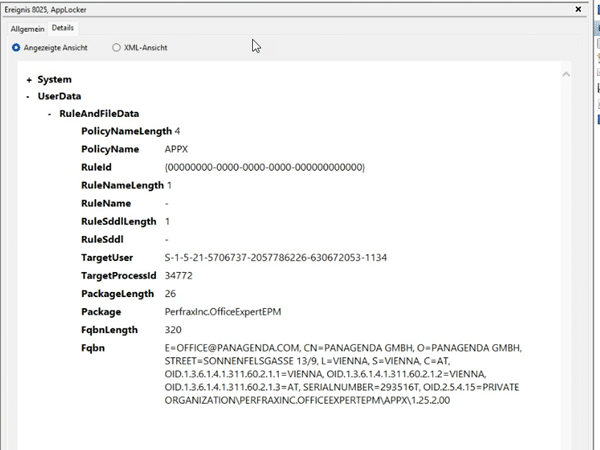Click the RuleNameLength label

pyautogui.click(x=122, y=185)
